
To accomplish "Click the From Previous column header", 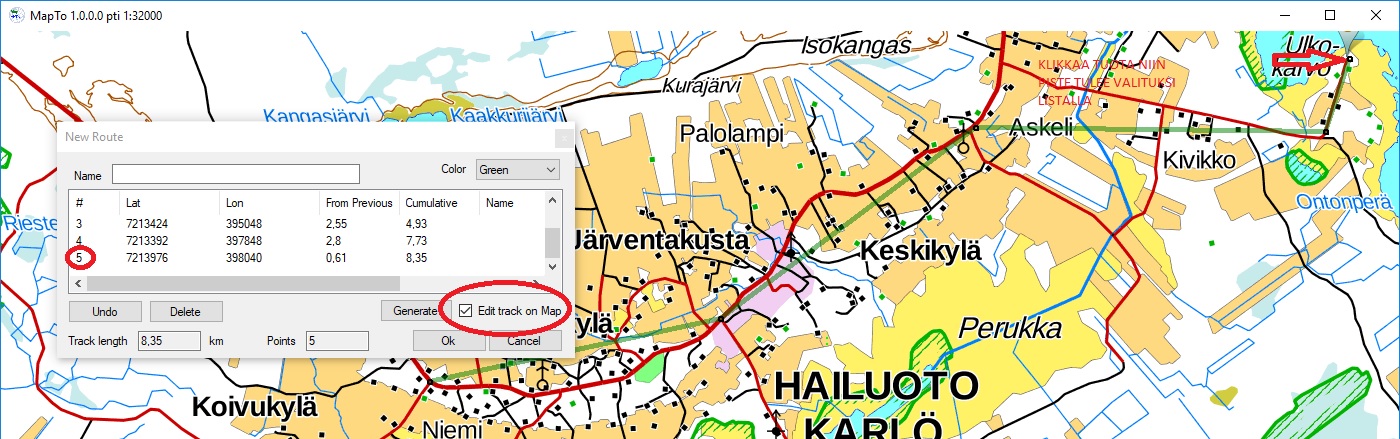I will click(359, 203).
